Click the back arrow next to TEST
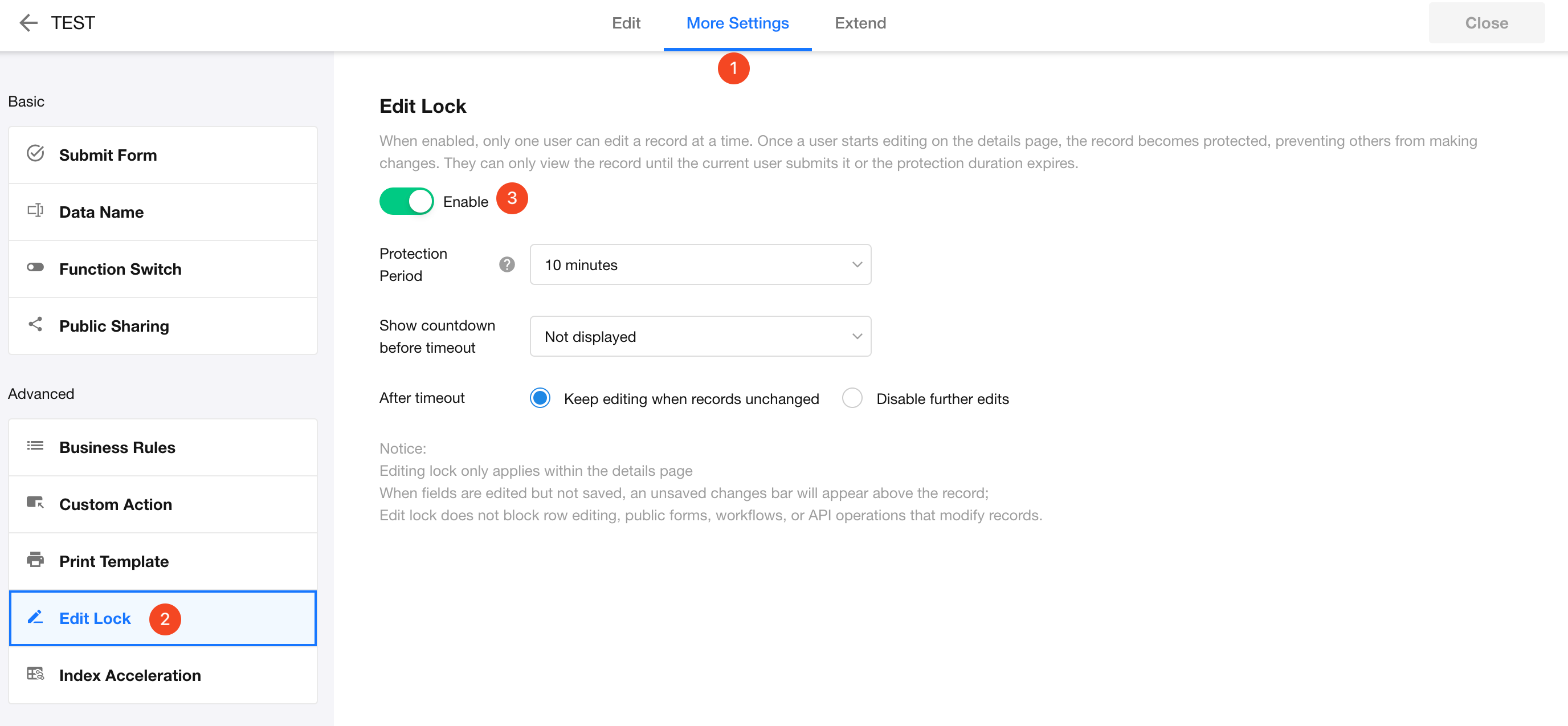 tap(28, 23)
